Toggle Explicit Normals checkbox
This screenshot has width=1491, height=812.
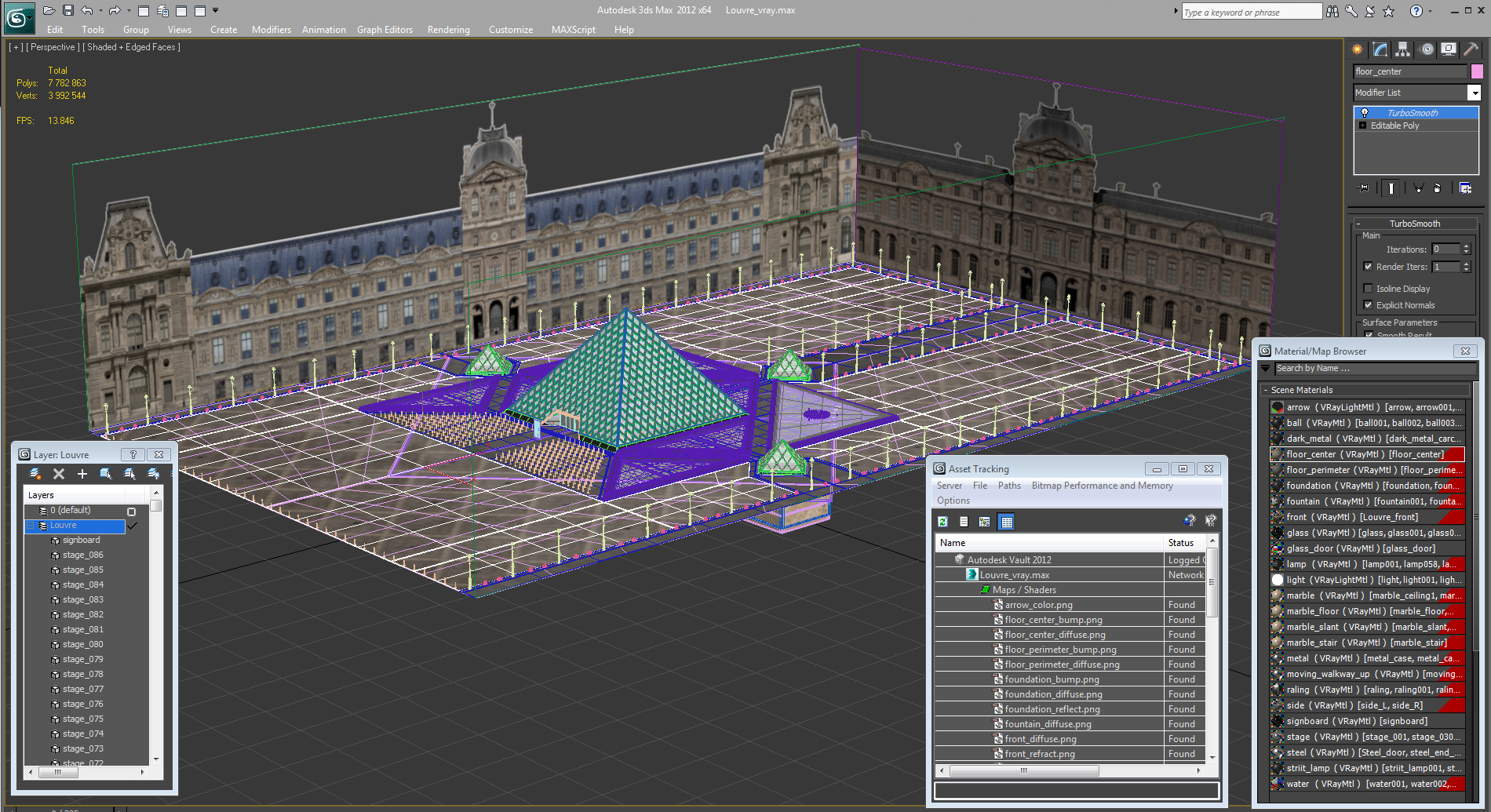click(x=1369, y=305)
